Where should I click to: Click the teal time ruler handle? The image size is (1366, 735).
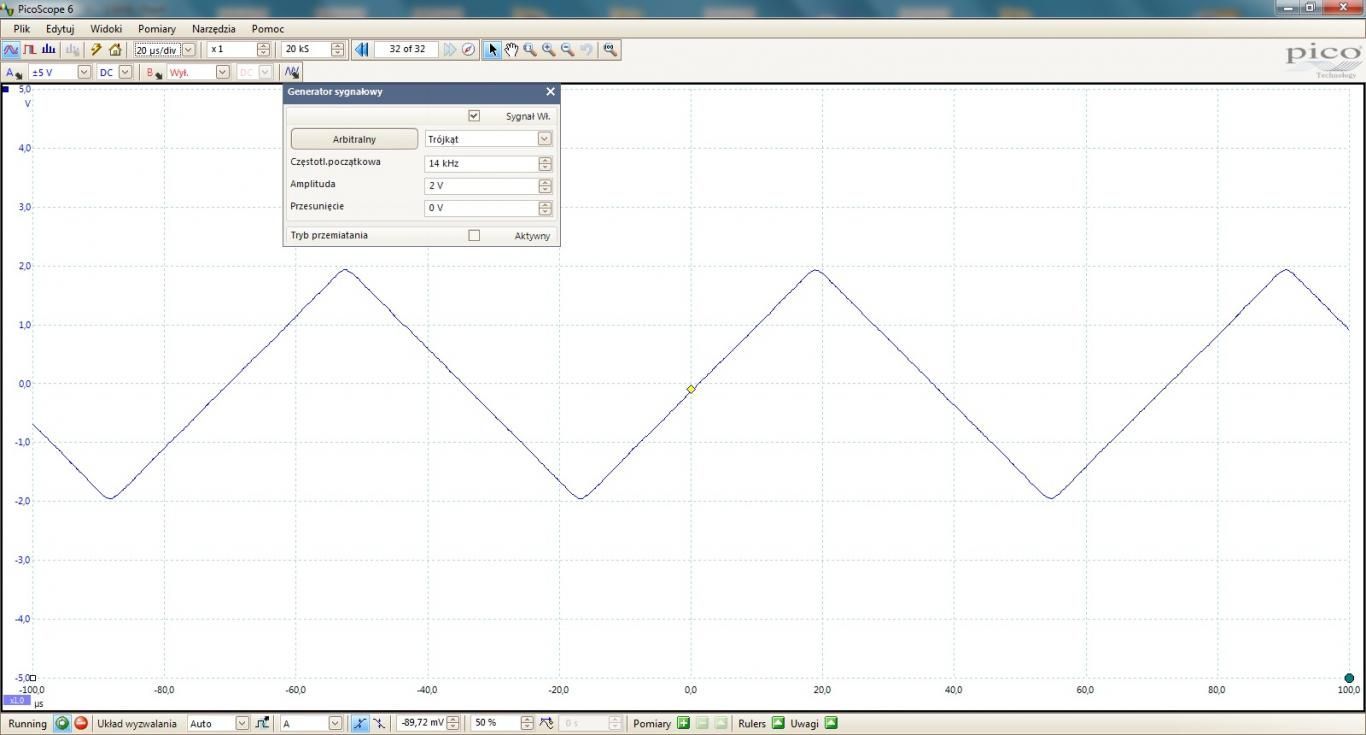click(1349, 678)
